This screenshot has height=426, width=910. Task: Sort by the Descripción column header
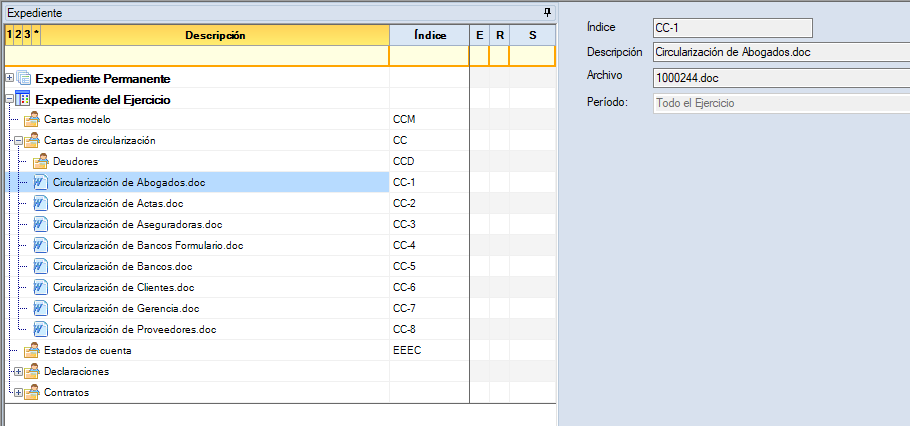pyautogui.click(x=215, y=35)
